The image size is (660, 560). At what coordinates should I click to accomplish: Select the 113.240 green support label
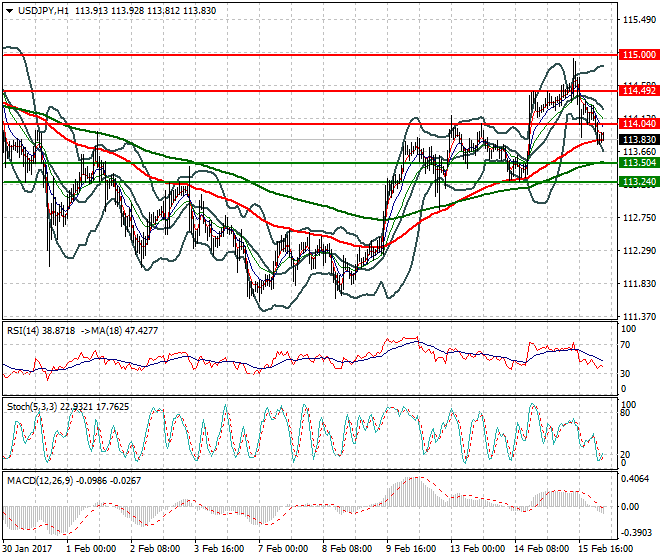(639, 182)
